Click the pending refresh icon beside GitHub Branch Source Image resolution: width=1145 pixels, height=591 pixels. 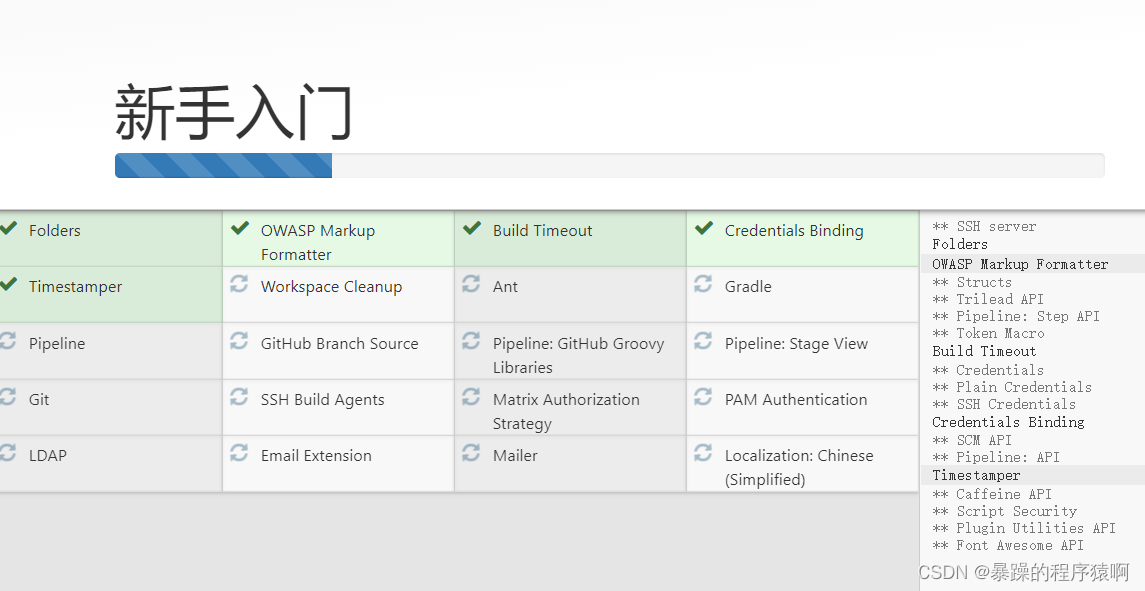[x=240, y=340]
